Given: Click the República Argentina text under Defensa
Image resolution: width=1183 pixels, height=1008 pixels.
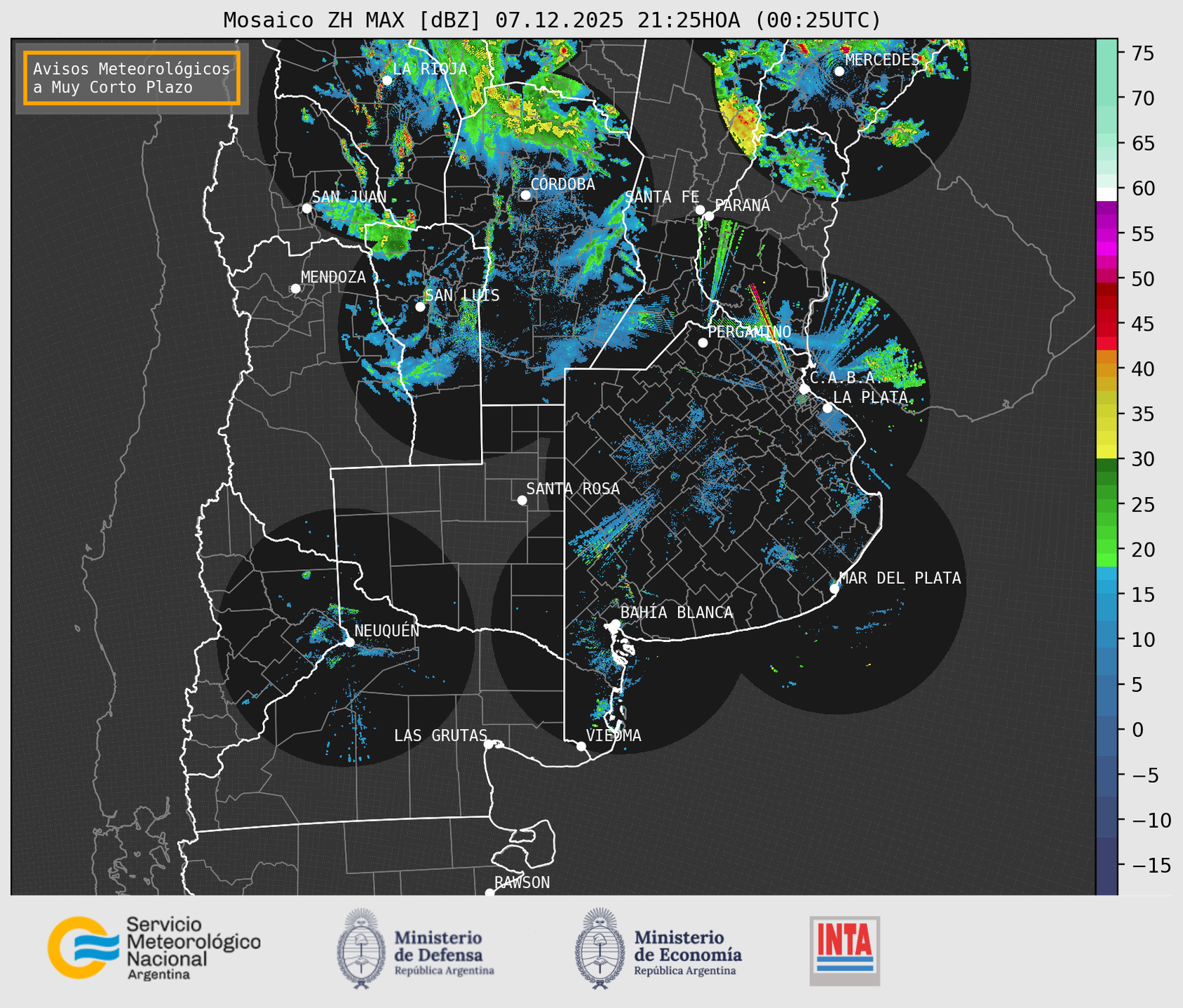Looking at the screenshot, I should coord(444,971).
